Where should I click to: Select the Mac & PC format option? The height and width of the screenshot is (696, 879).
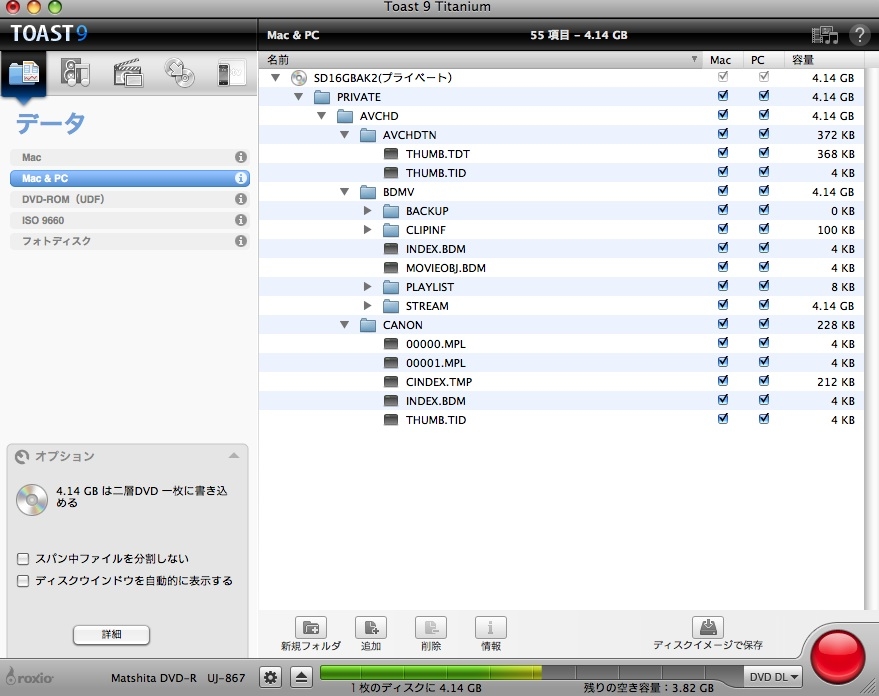[129, 178]
